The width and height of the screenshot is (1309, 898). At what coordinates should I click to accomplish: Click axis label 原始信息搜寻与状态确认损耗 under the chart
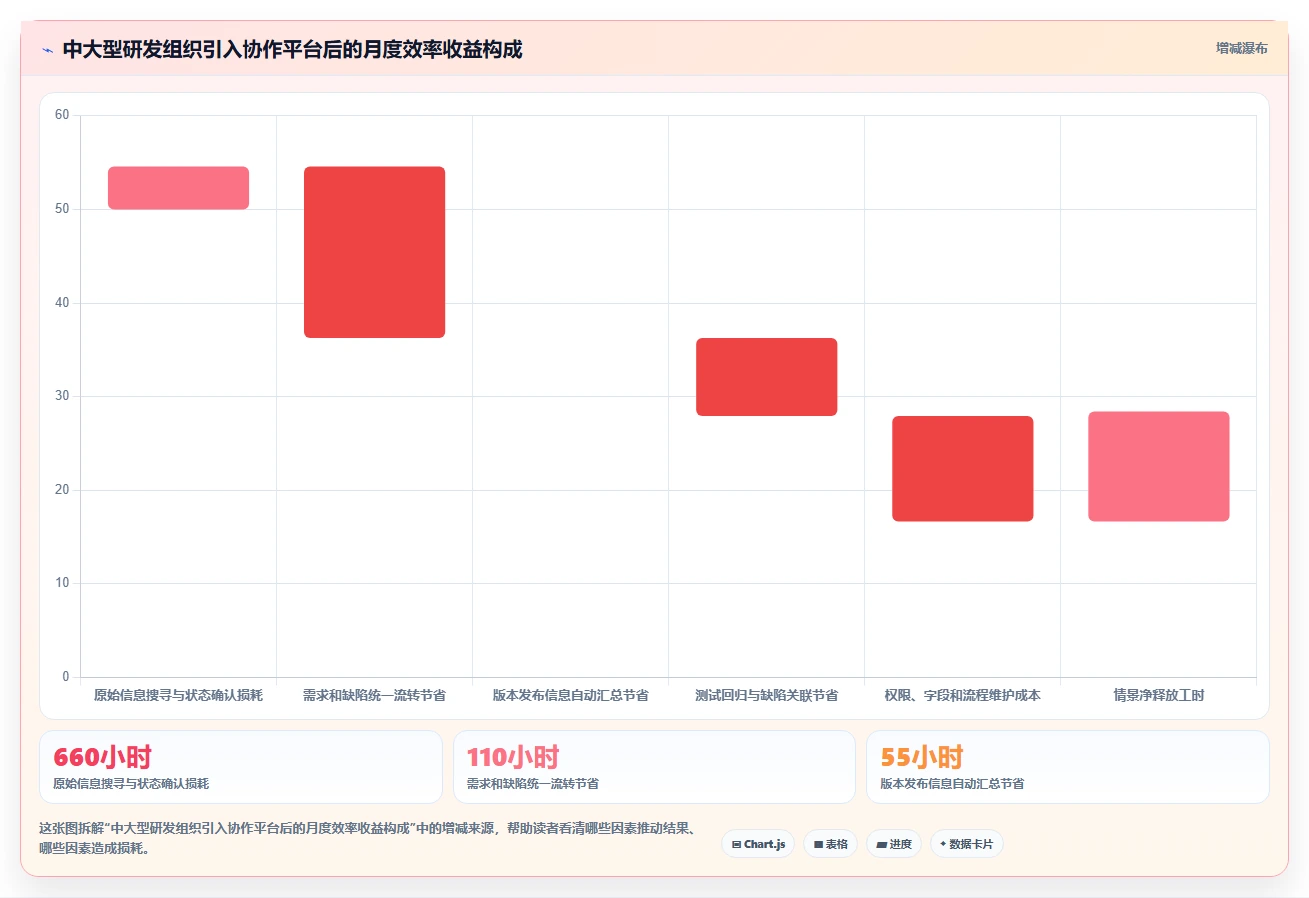(178, 695)
